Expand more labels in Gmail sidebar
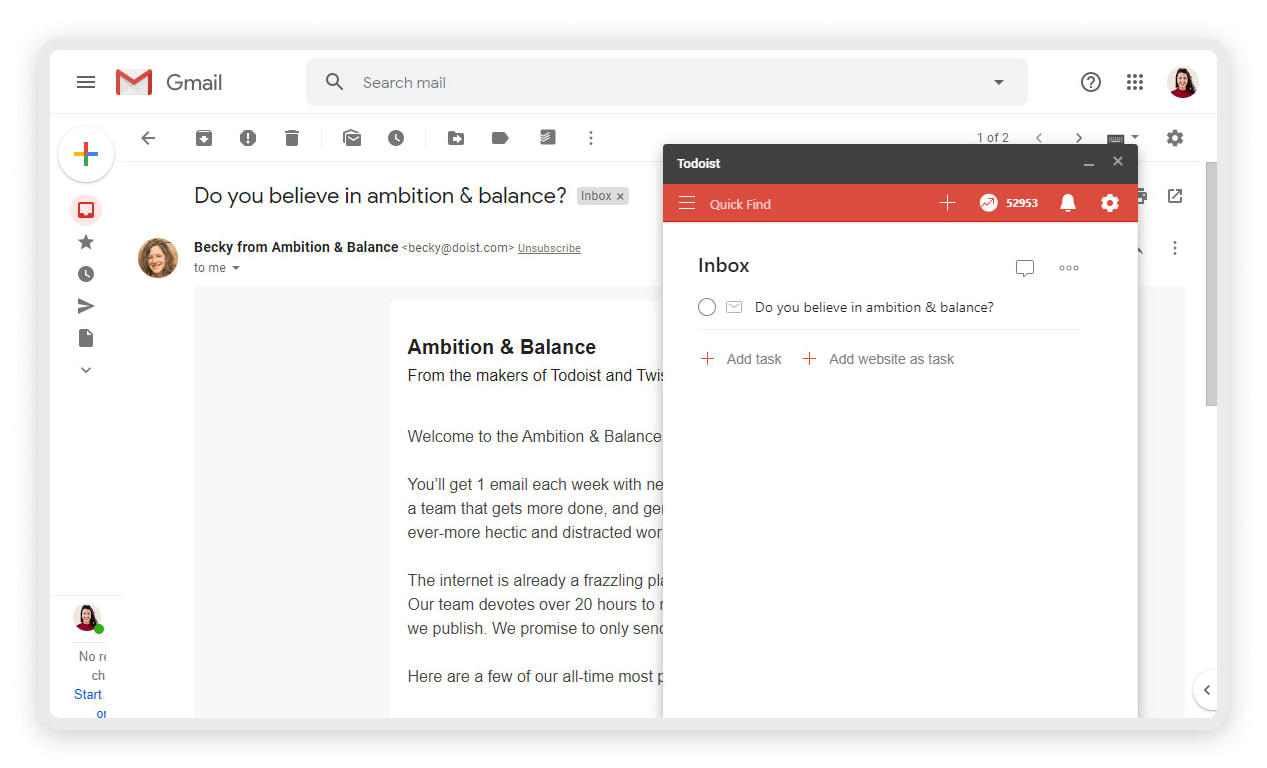Image resolution: width=1267 pixels, height=768 pixels. pos(85,370)
